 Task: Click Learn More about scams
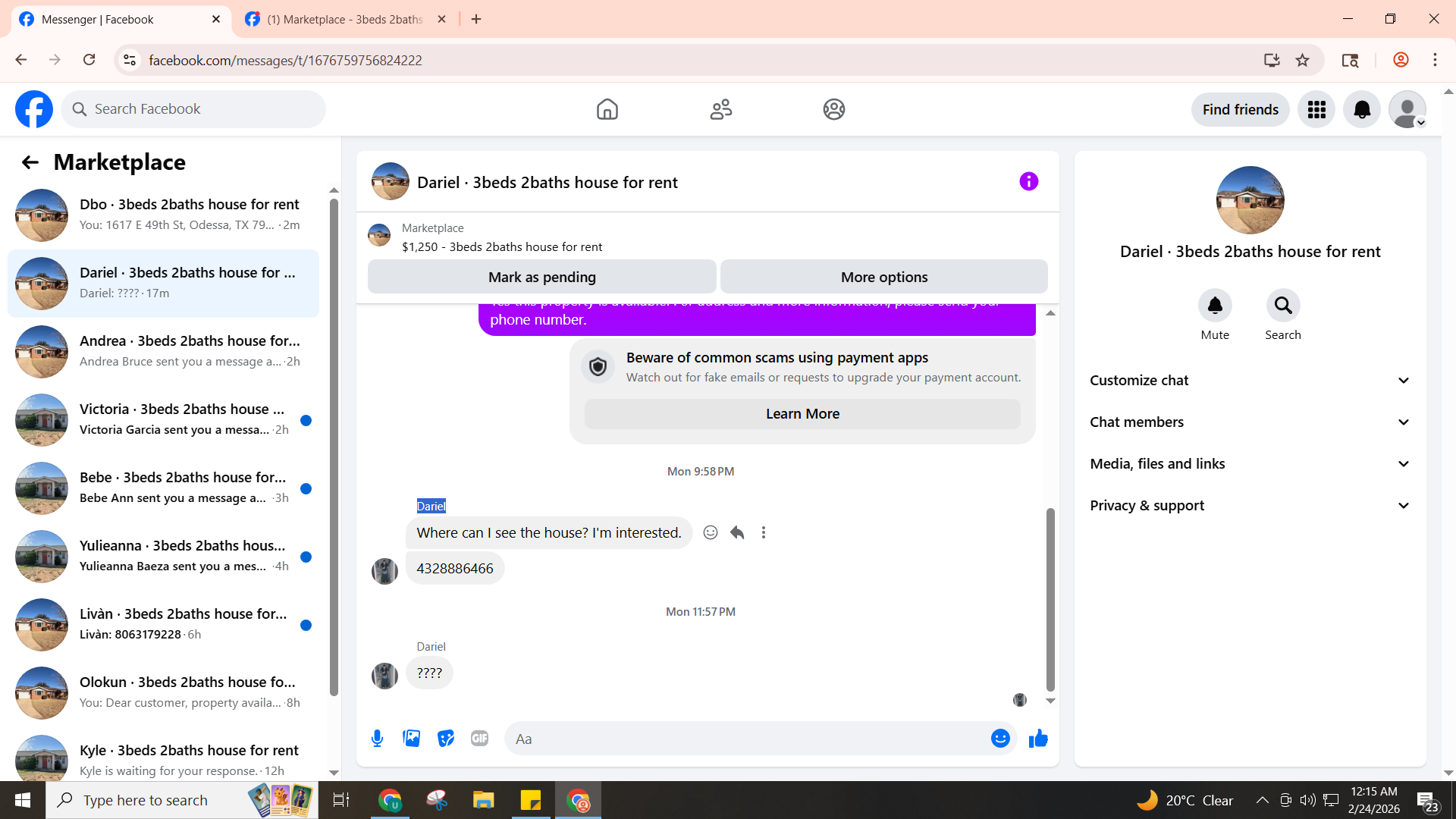[802, 414]
